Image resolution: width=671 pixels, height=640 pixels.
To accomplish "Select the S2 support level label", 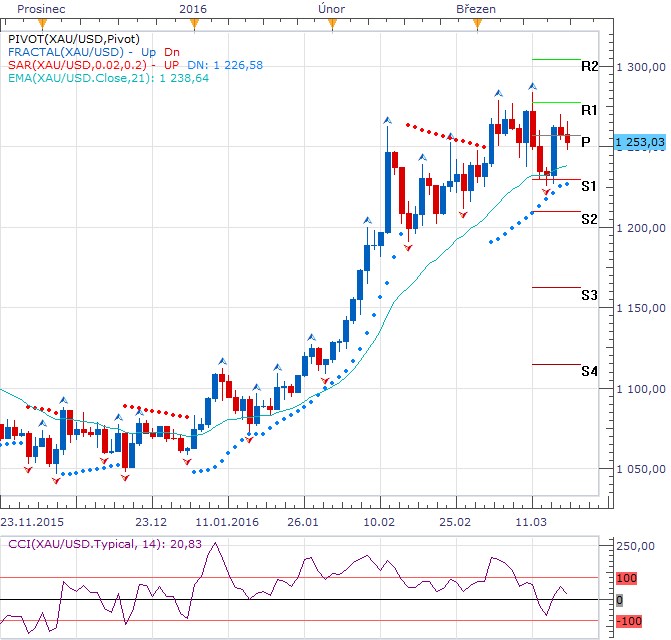I will tap(589, 218).
